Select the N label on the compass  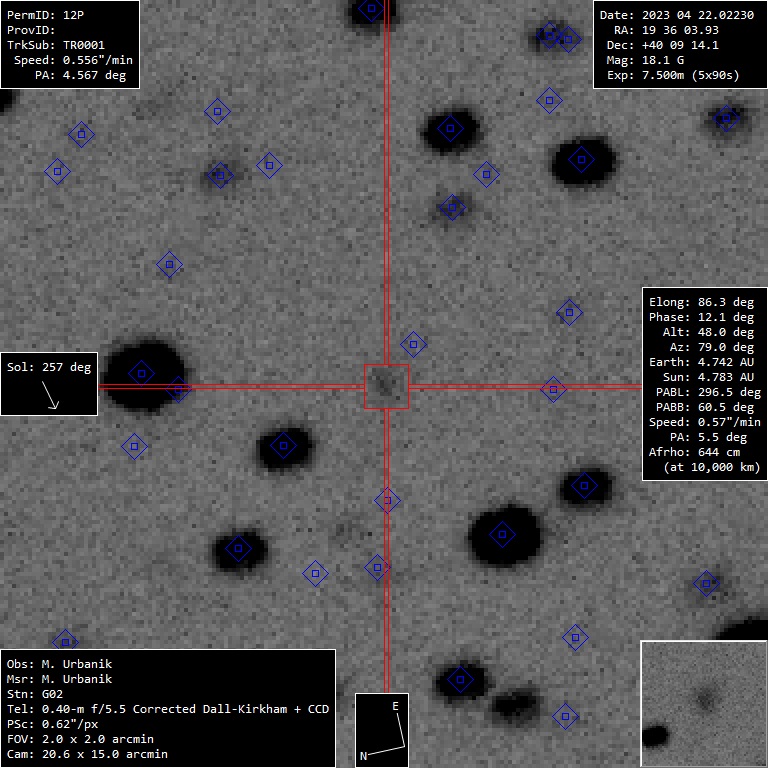(x=363, y=756)
